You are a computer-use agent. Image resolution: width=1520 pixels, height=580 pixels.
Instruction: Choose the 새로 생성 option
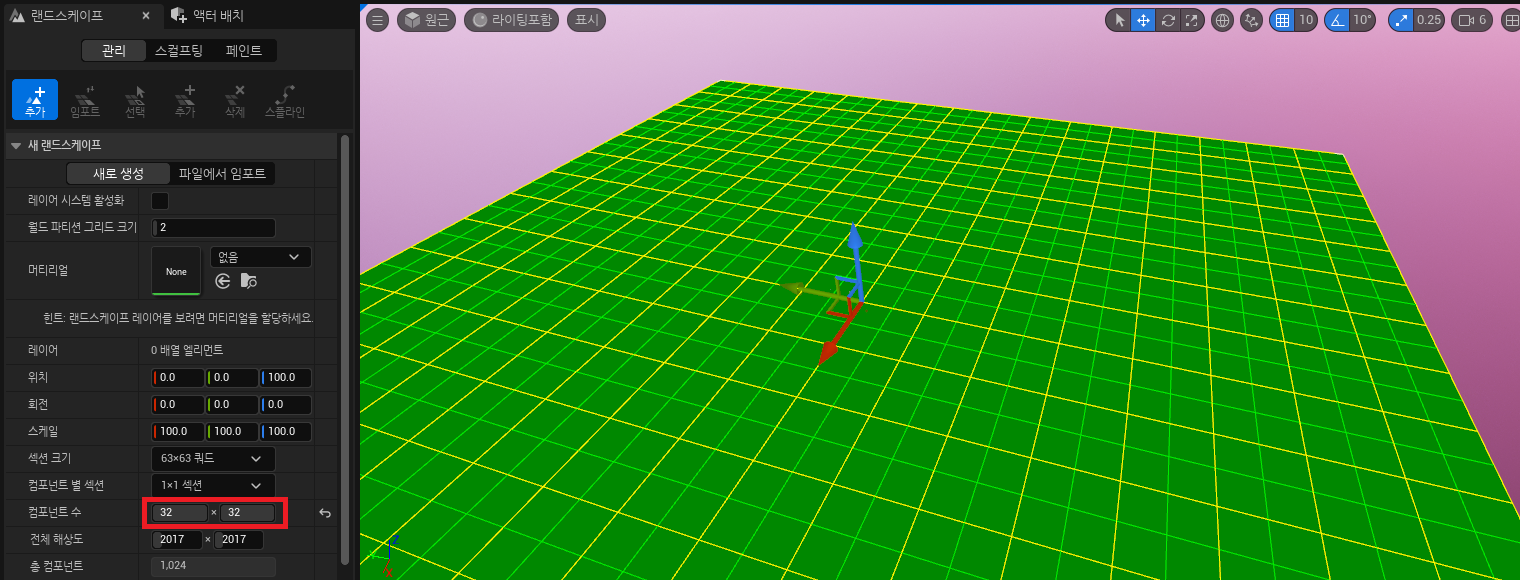118,174
